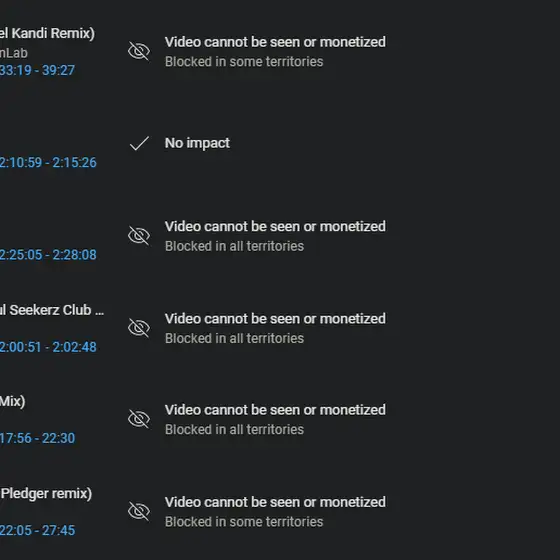Screen dimensions: 560x560
Task: Click hidden-eye icon for 2:25:05 - 2:28:08 claim
Action: tap(139, 236)
